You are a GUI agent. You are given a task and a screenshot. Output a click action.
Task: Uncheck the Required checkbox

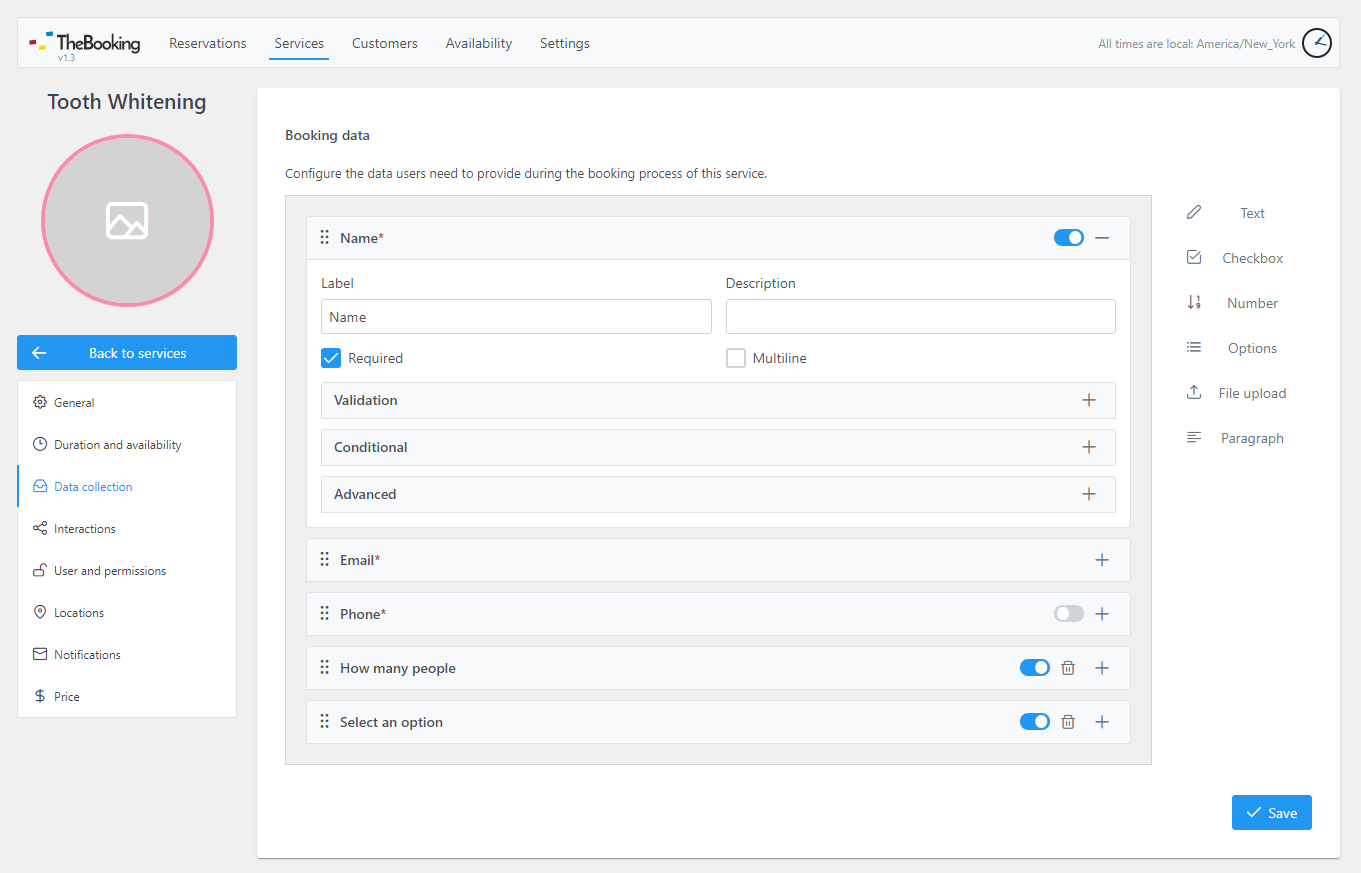(331, 358)
